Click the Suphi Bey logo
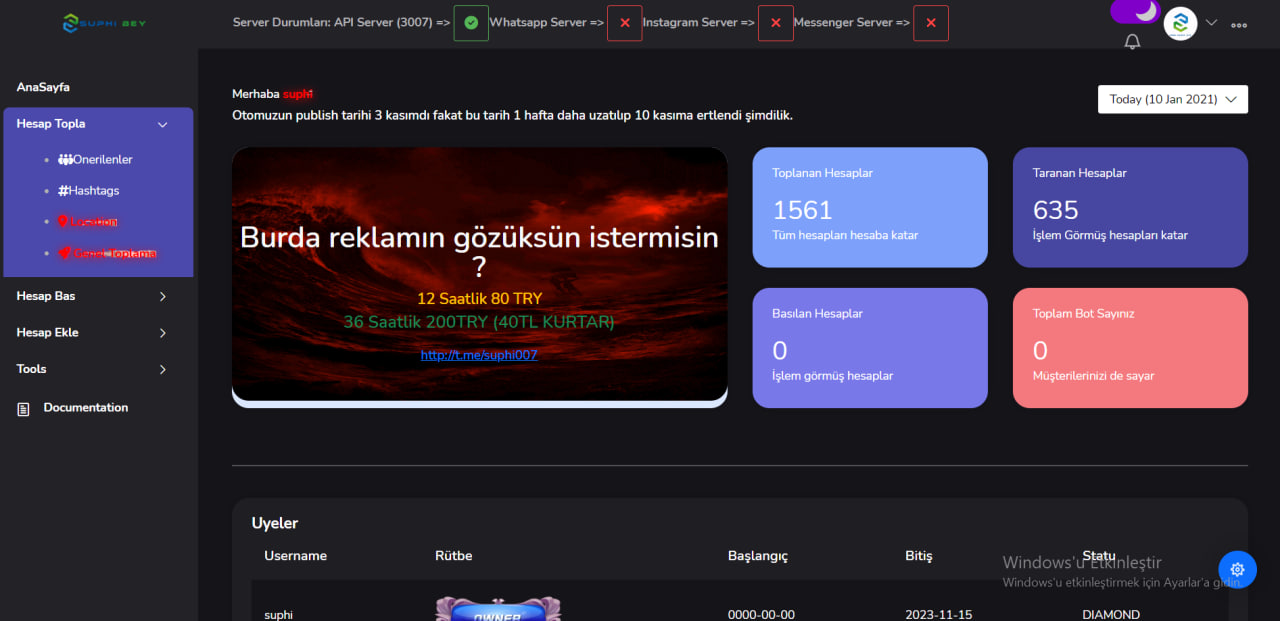This screenshot has width=1280, height=621. 104,23
